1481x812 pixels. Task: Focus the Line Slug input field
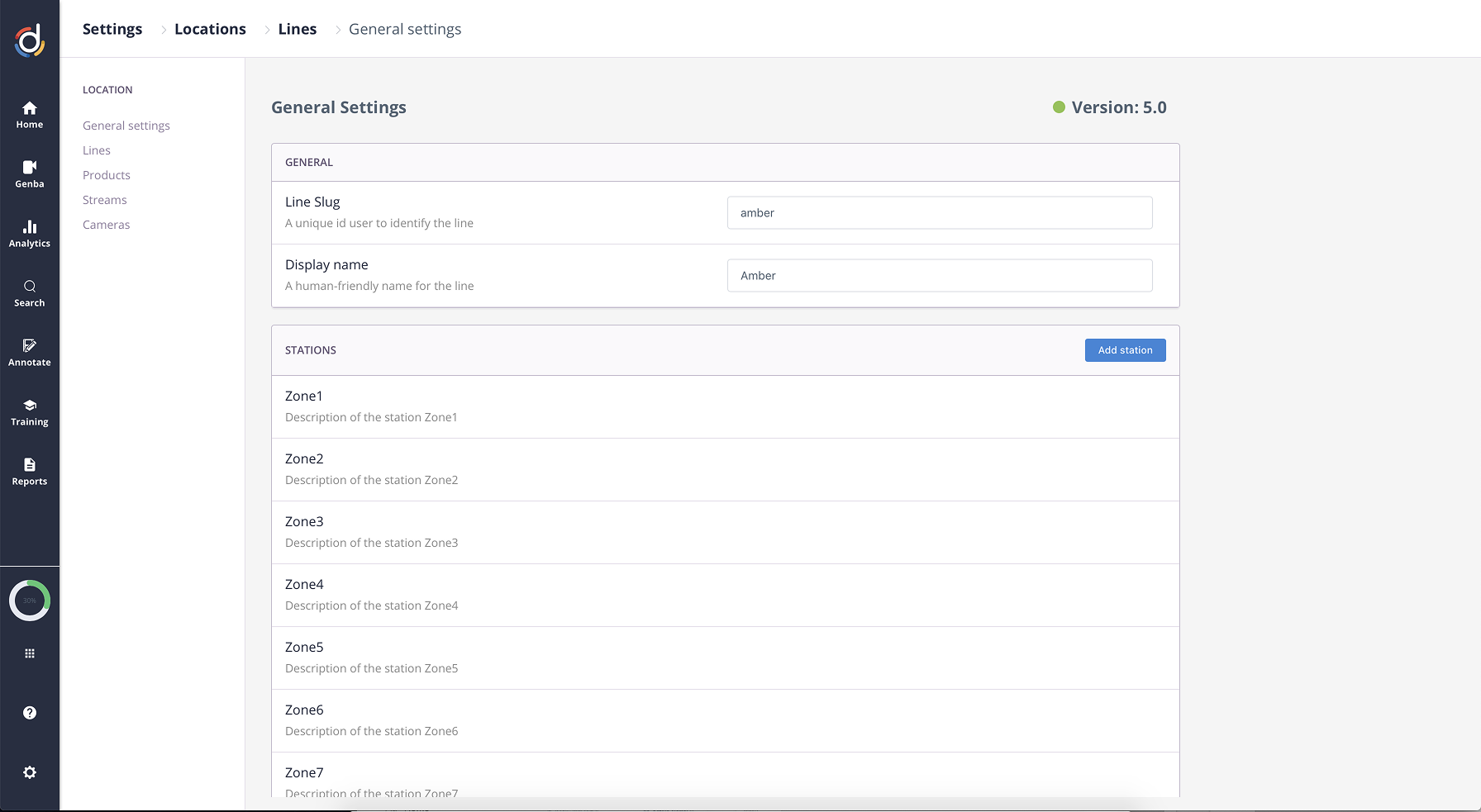coord(940,213)
